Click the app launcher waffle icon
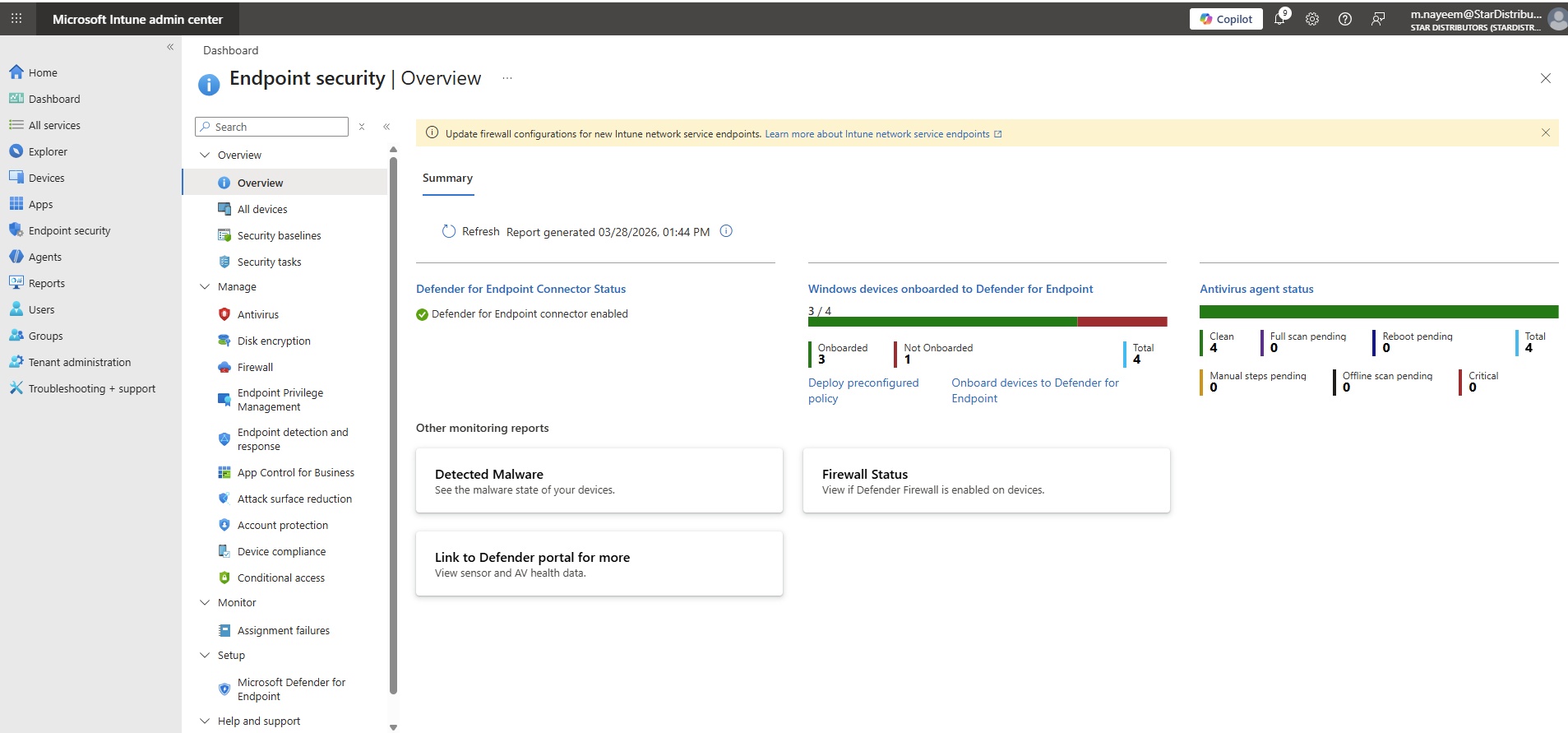 [16, 18]
